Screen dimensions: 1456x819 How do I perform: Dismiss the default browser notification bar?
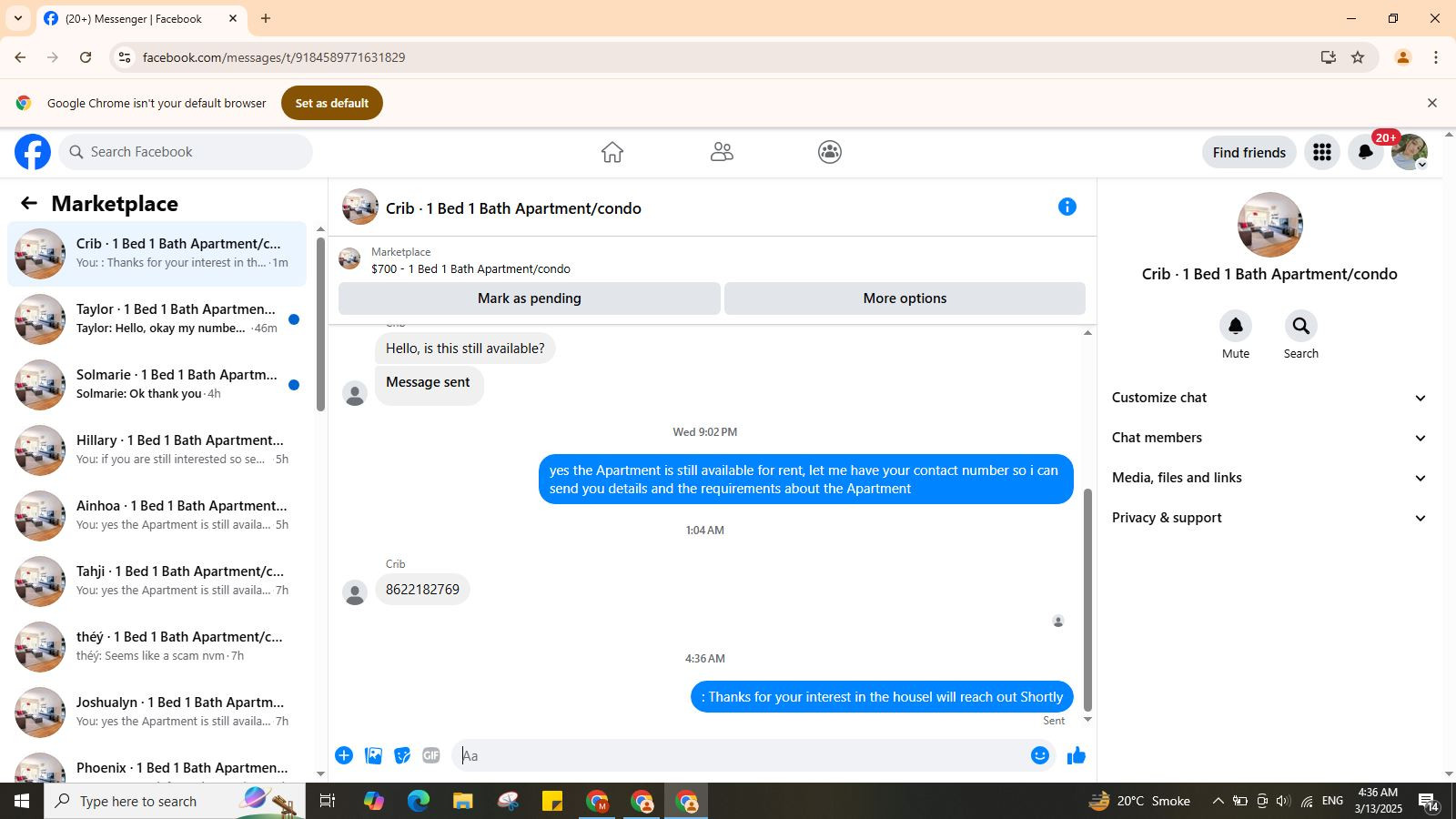click(x=1432, y=103)
